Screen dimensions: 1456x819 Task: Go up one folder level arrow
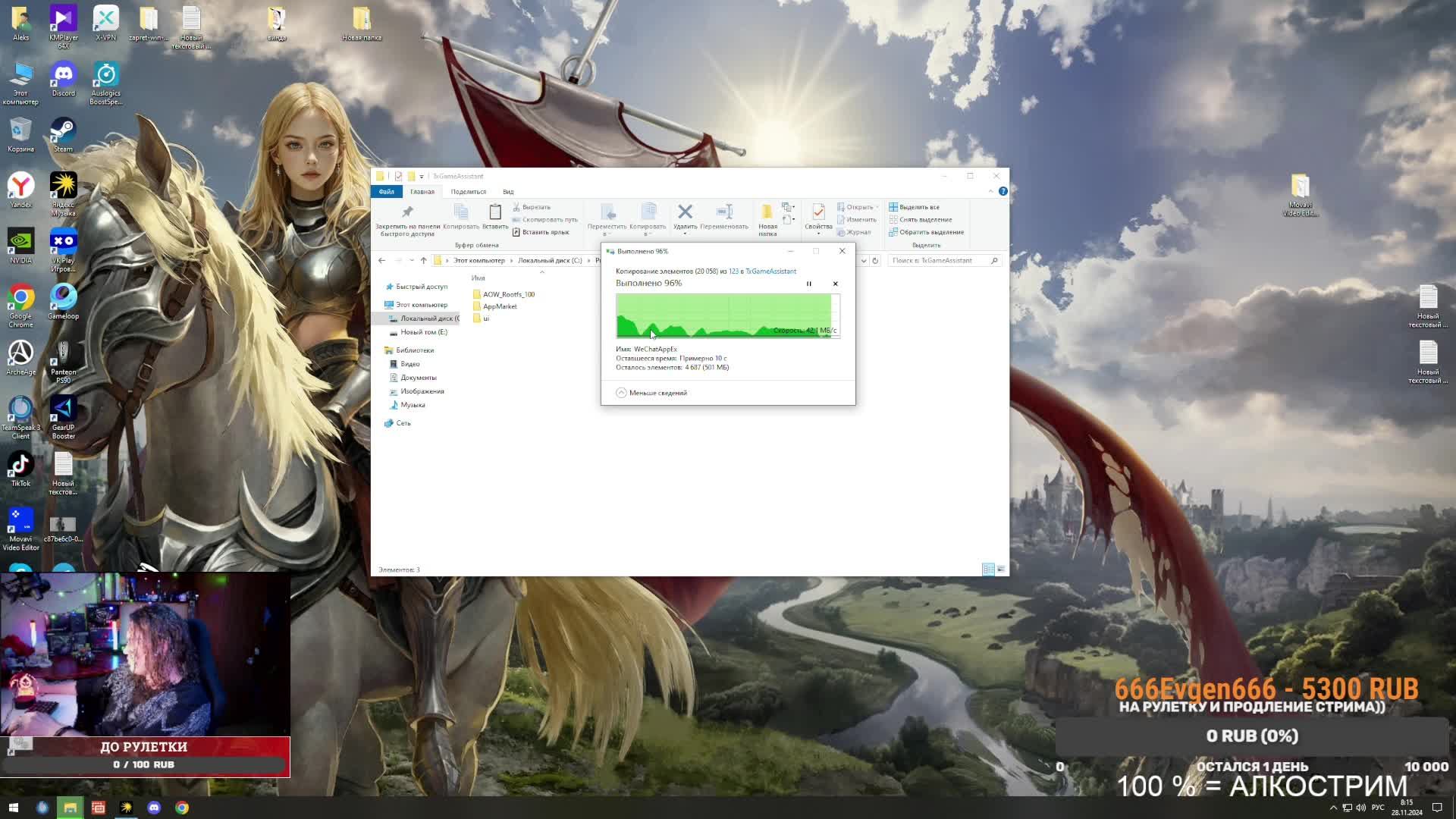click(424, 261)
